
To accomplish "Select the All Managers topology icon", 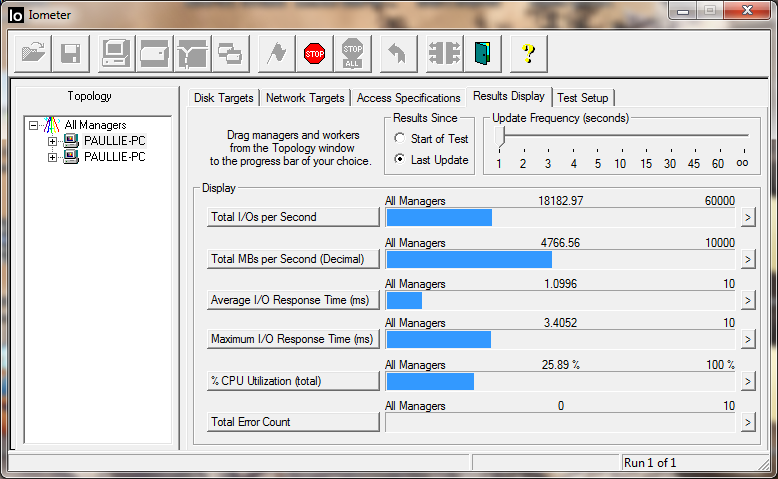I will (x=51, y=125).
